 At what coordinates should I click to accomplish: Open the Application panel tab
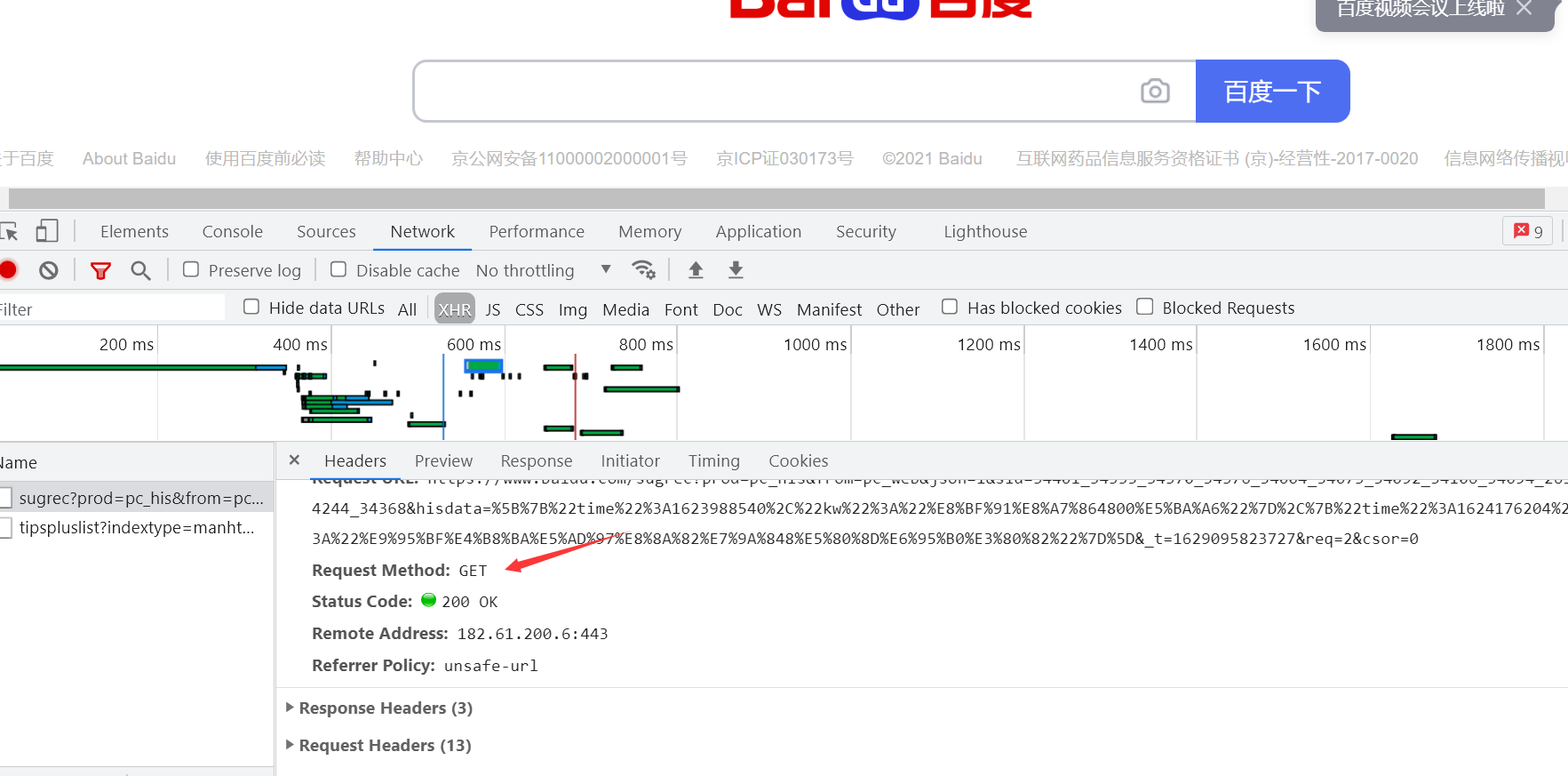759,231
